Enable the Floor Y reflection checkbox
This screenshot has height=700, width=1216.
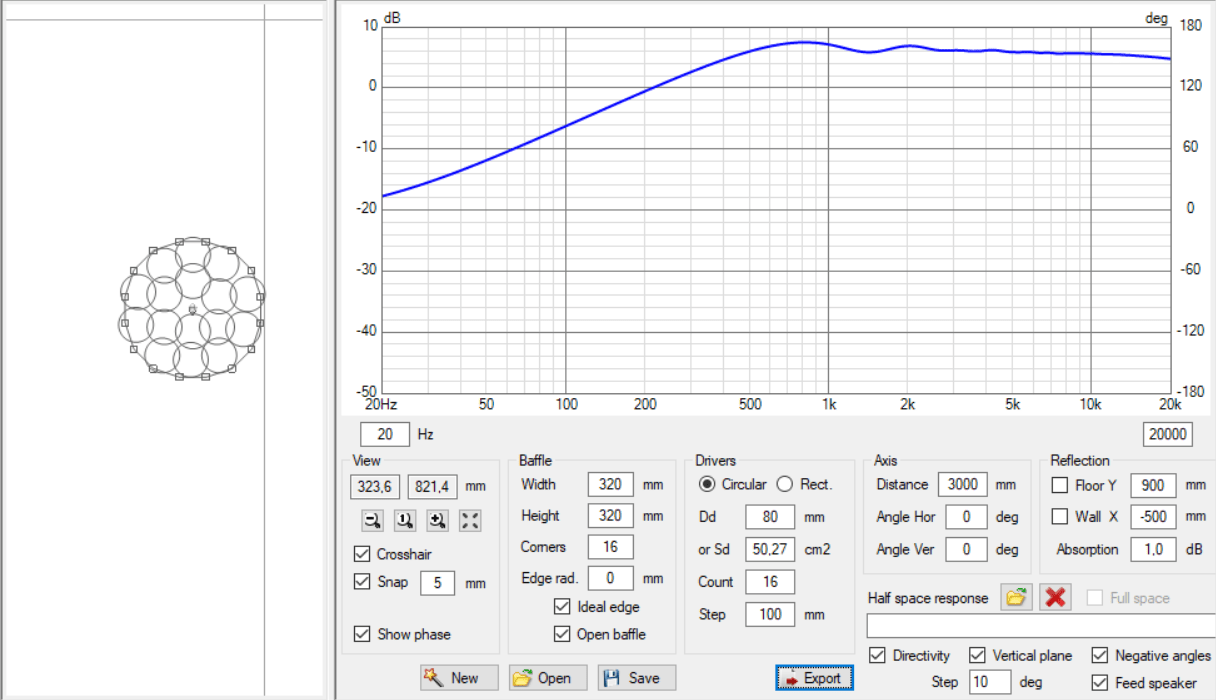[1060, 485]
